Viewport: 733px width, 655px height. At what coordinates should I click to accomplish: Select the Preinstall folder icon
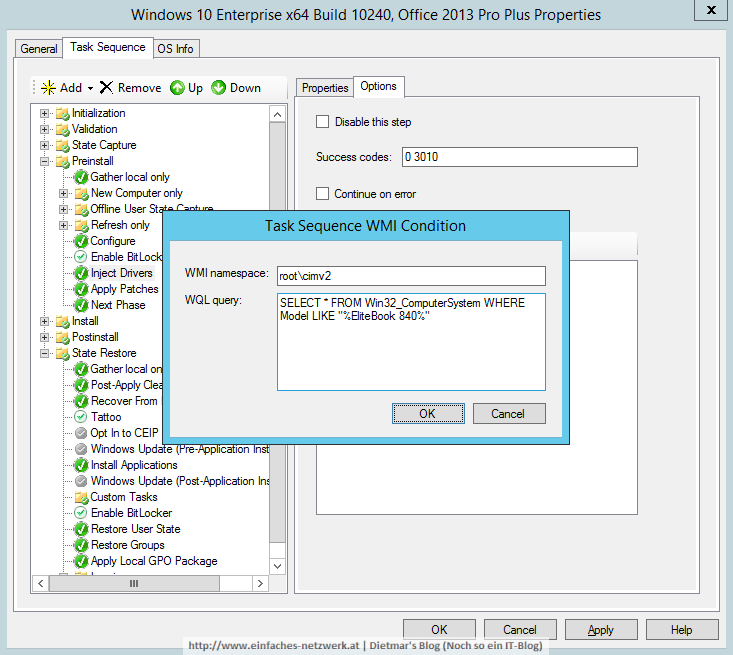click(63, 161)
